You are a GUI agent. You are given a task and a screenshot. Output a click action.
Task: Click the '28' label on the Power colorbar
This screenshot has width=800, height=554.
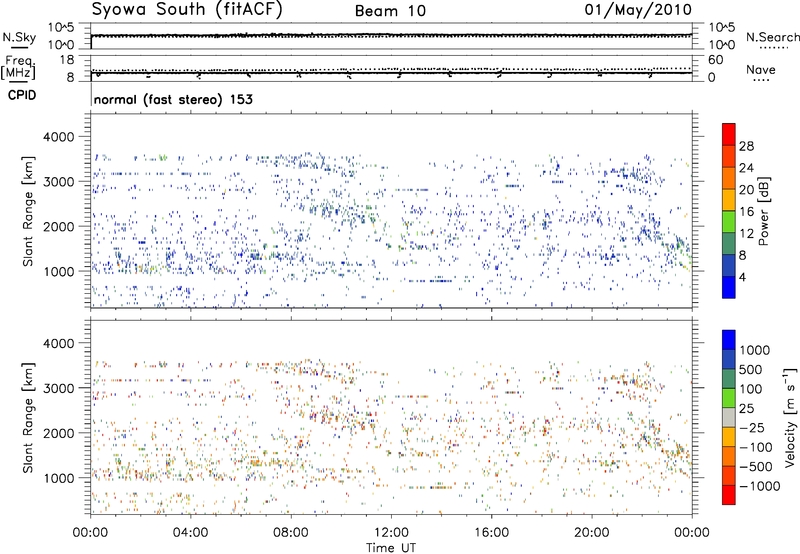click(746, 146)
